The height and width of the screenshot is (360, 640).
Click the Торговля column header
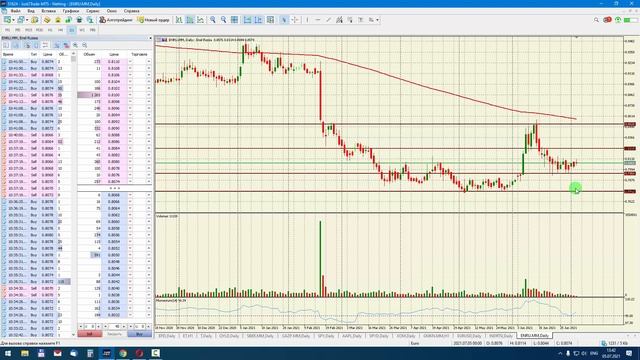[x=139, y=54]
